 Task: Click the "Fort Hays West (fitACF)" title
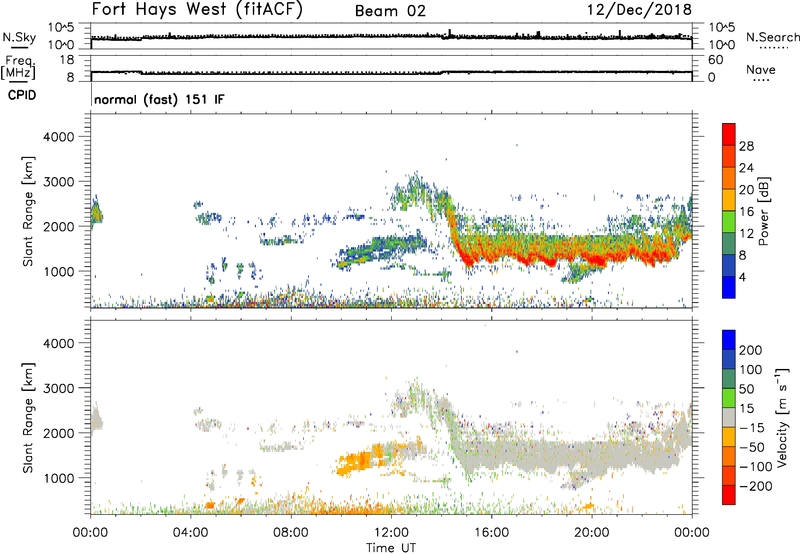(197, 10)
